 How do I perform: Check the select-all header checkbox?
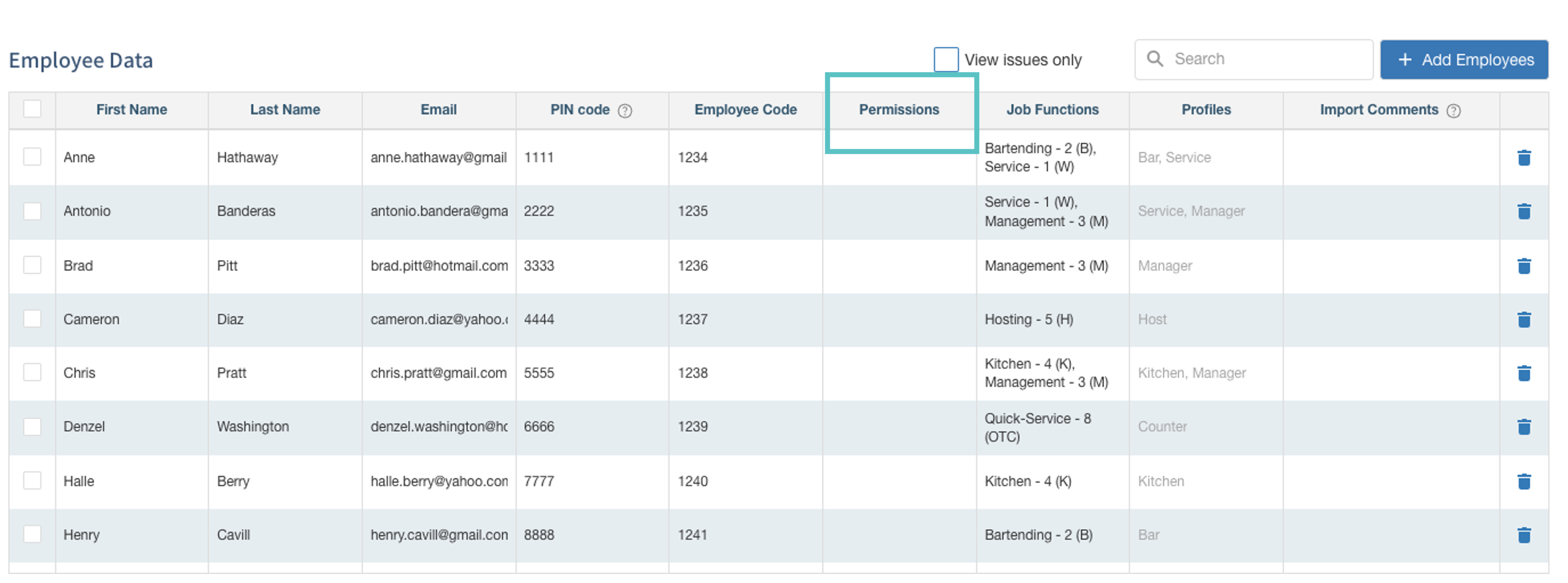32,109
